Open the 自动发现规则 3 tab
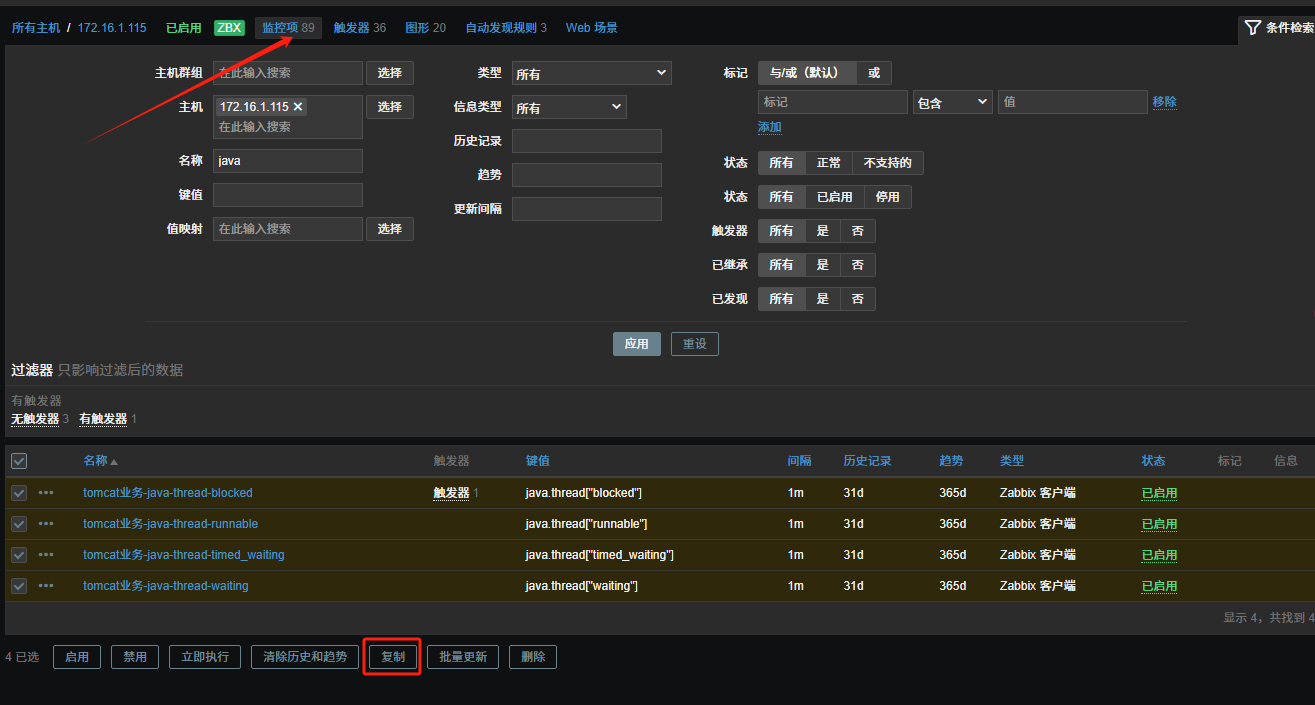 (506, 28)
